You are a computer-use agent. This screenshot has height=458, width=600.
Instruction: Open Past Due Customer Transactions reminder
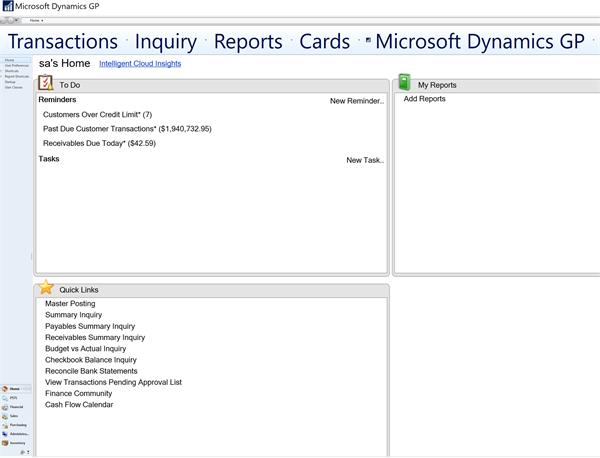pos(127,129)
